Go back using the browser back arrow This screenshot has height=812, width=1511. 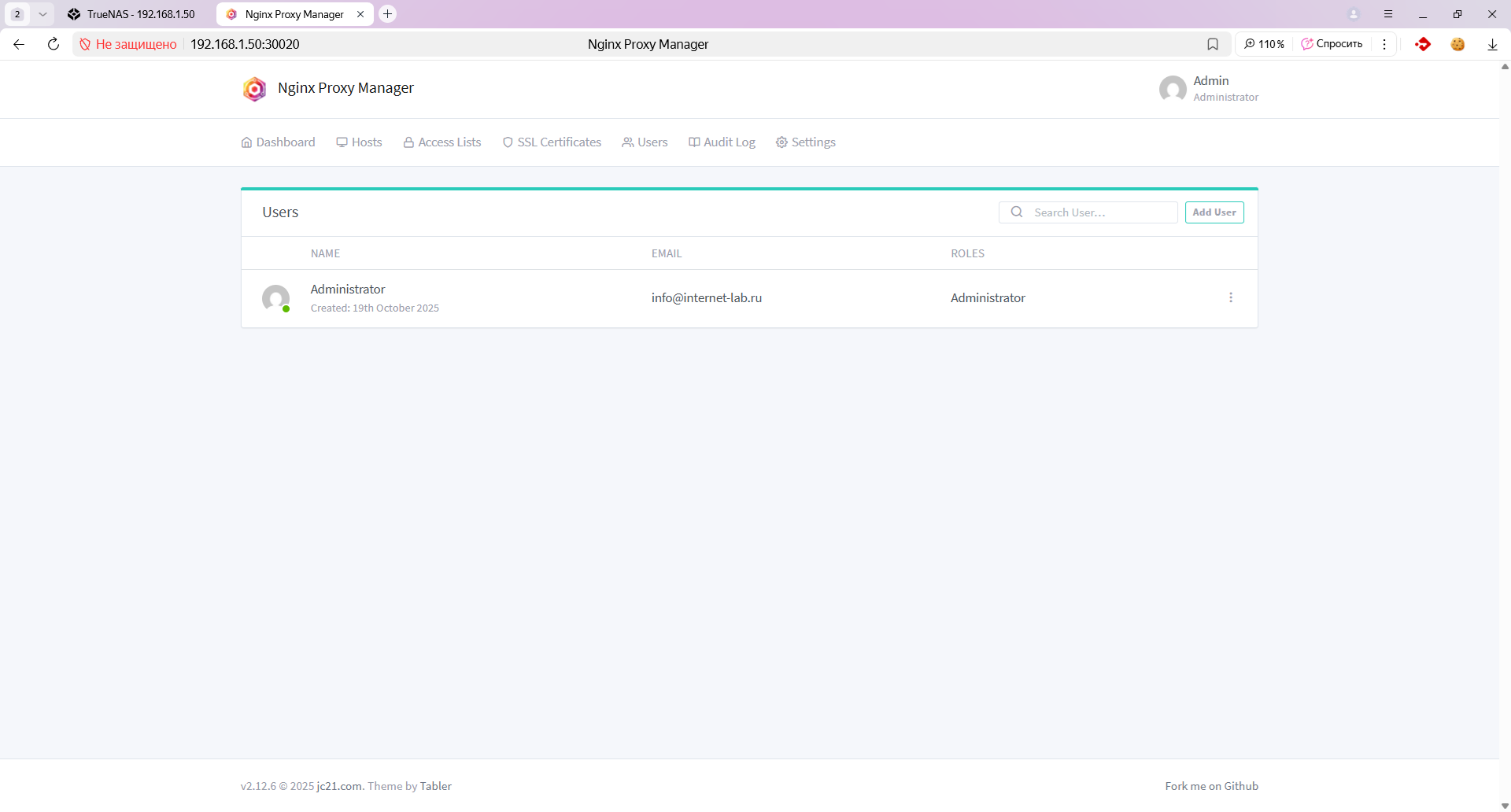(19, 44)
